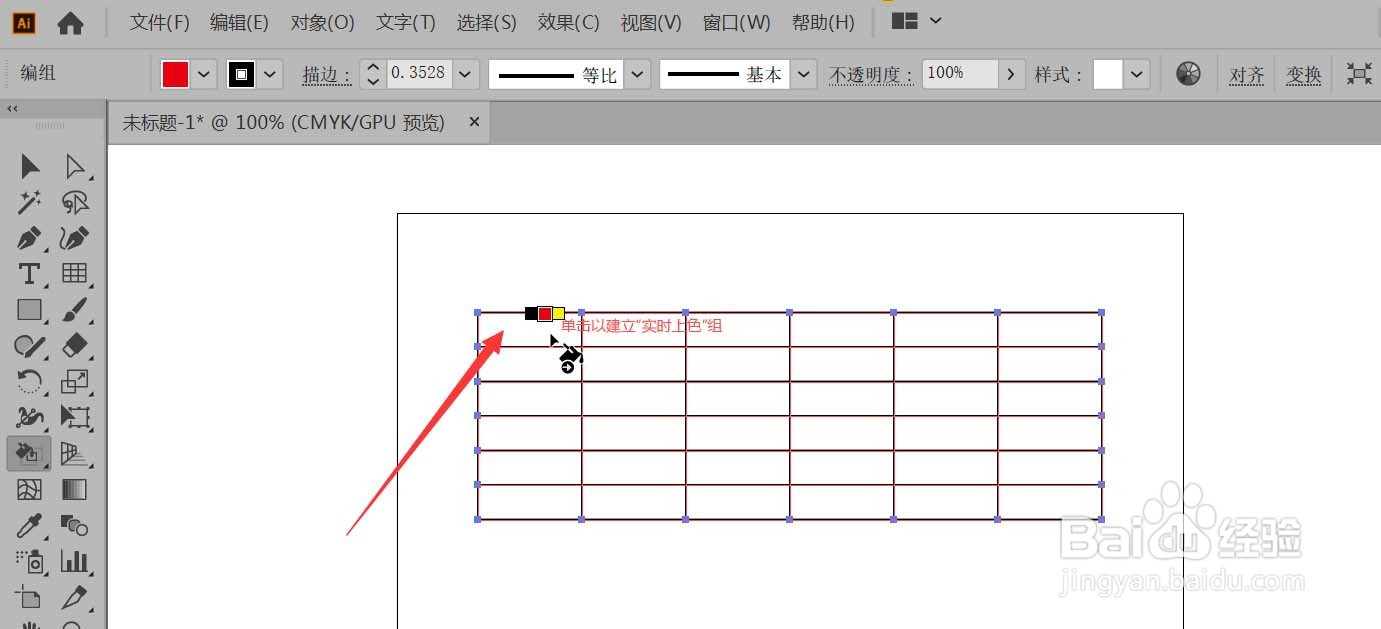Open the 不透明度 opacity panel link
The width and height of the screenshot is (1381, 629).
[870, 75]
